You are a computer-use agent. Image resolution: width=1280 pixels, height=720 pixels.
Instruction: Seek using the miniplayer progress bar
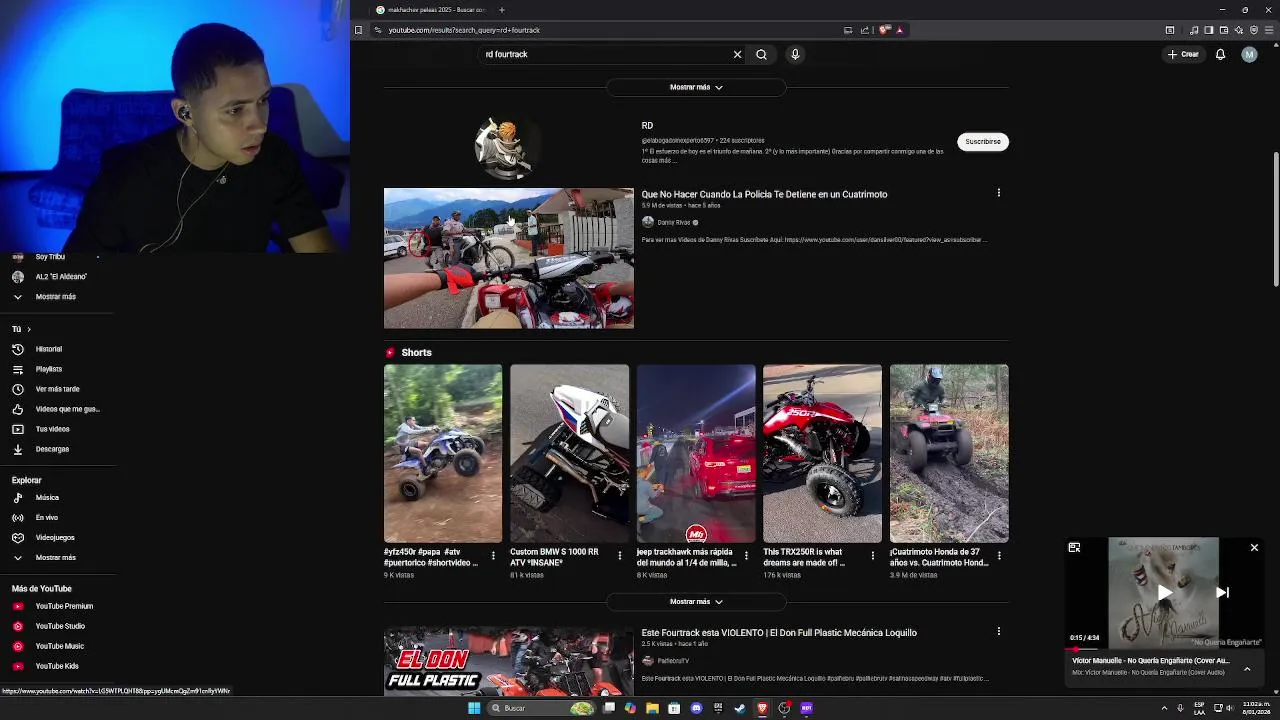click(x=1164, y=650)
